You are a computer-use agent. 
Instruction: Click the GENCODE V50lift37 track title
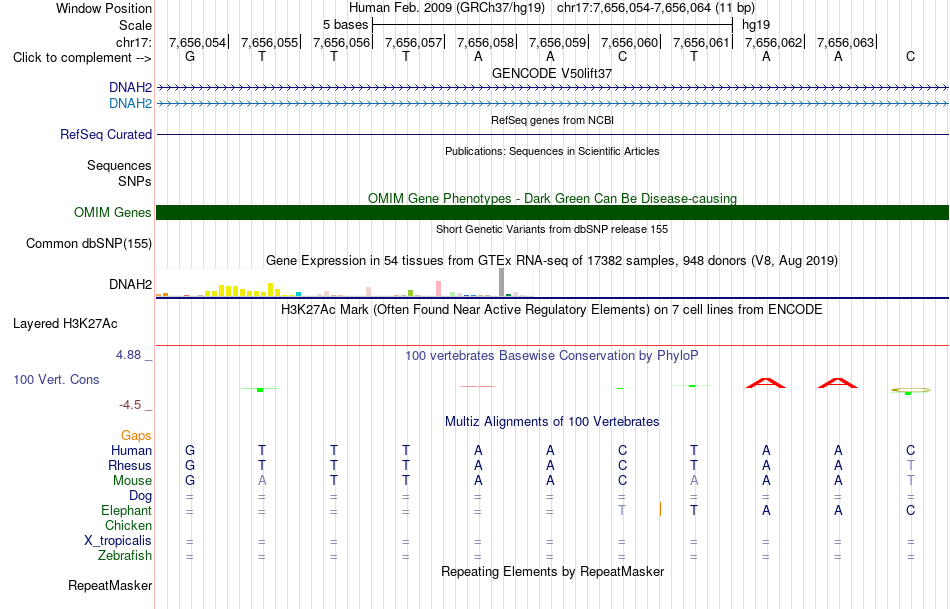pyautogui.click(x=552, y=73)
